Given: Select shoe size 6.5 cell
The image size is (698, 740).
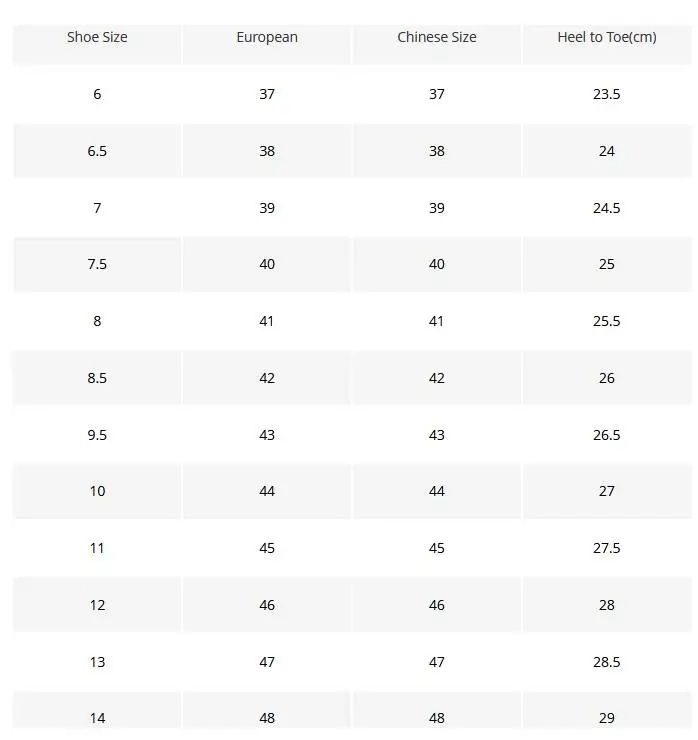Looking at the screenshot, I should [x=97, y=151].
